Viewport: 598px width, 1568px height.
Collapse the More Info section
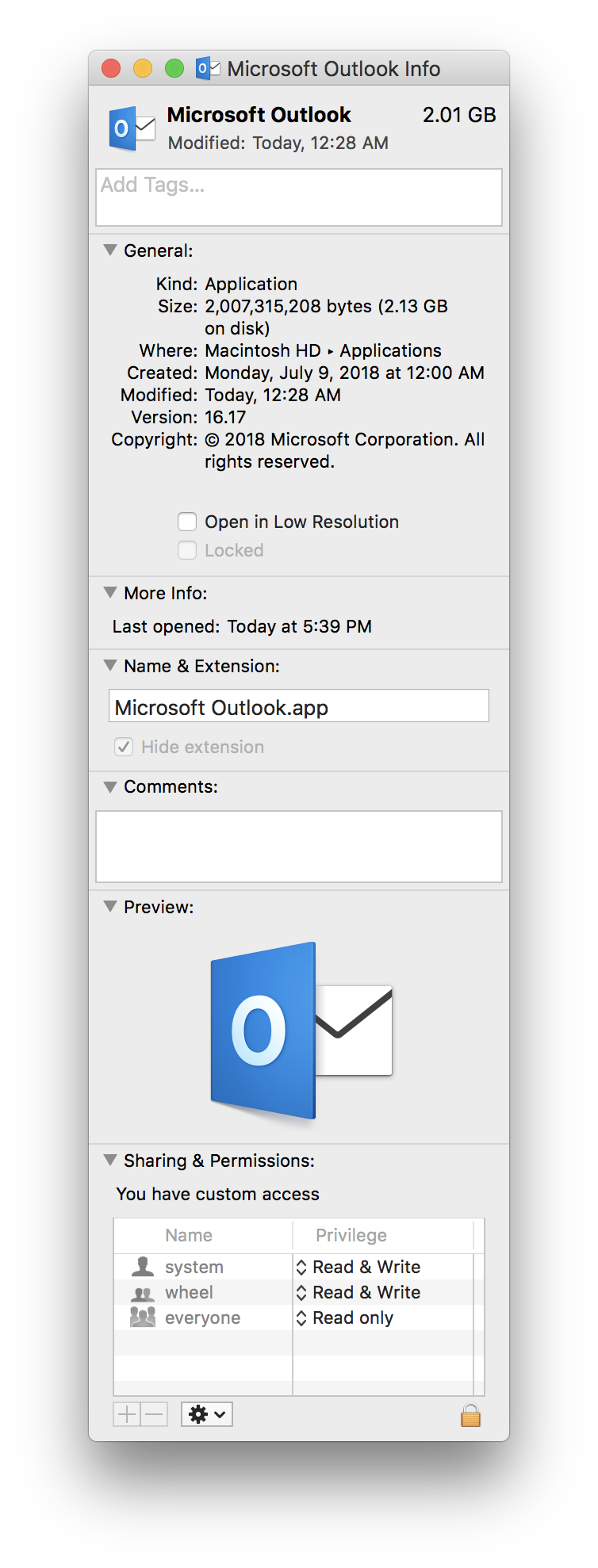[x=110, y=592]
